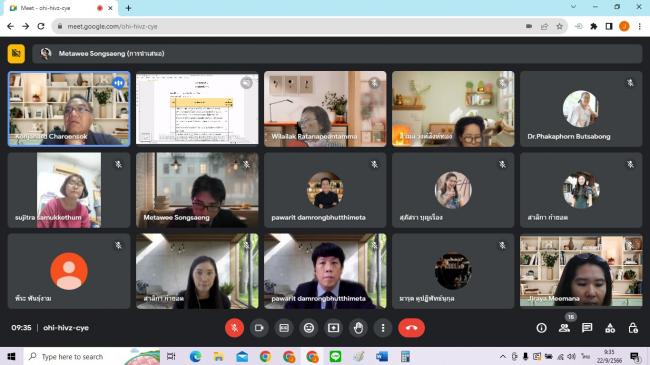Show the participants list panel
Viewport: 650px width, 365px height.
click(x=564, y=328)
